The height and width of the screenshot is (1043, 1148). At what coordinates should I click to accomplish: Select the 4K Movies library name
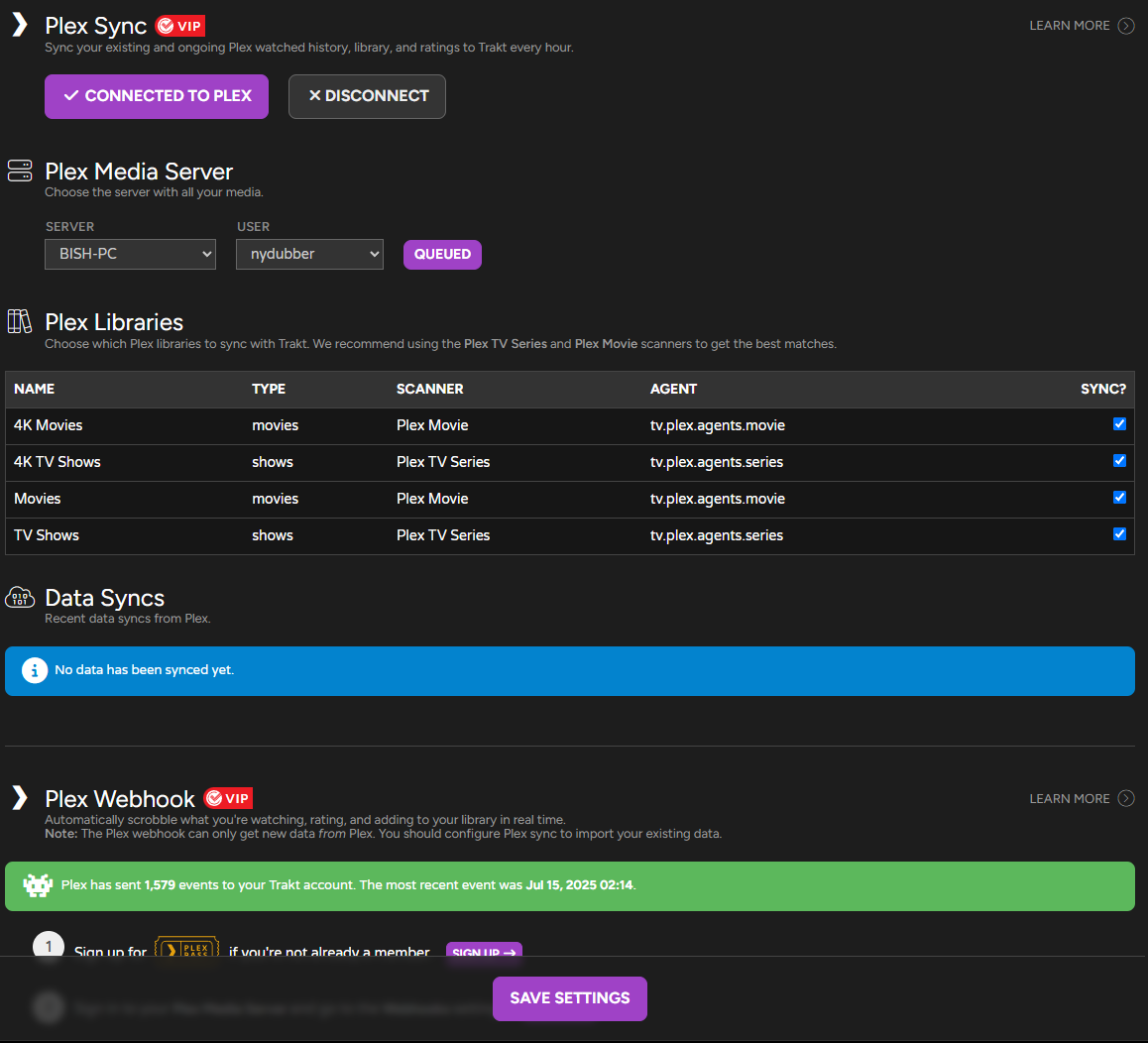point(49,425)
